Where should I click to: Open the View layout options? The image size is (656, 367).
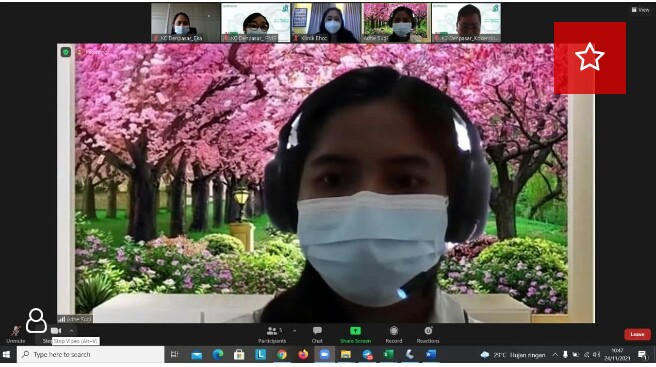coord(640,10)
